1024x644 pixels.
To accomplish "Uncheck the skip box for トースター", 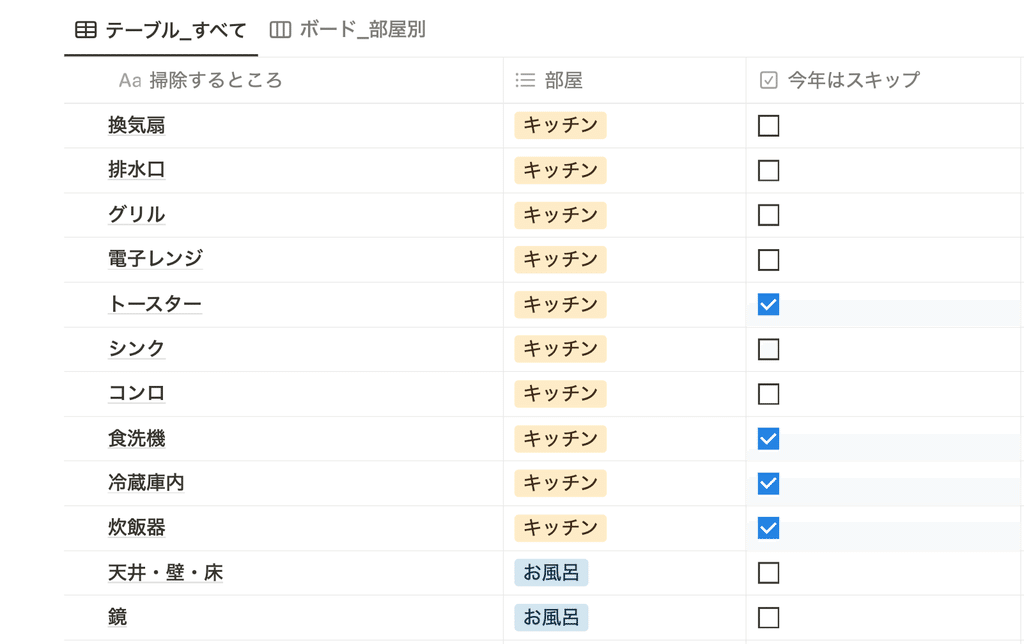I will point(768,304).
